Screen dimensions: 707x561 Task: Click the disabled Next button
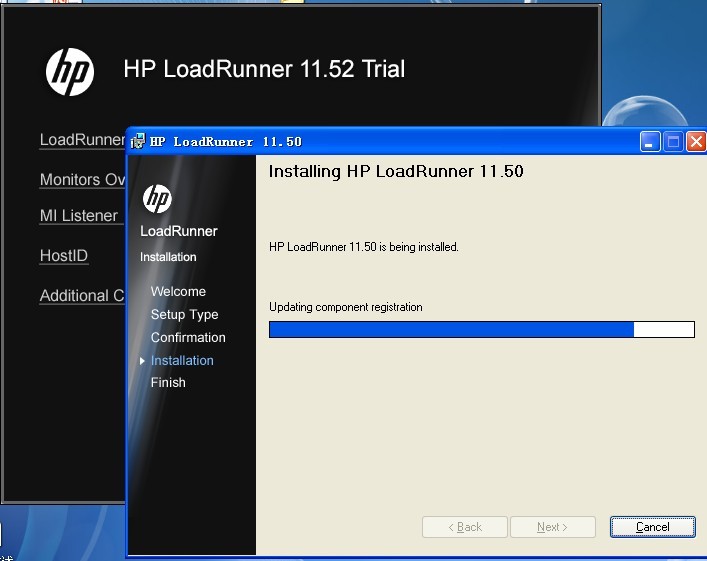553,527
